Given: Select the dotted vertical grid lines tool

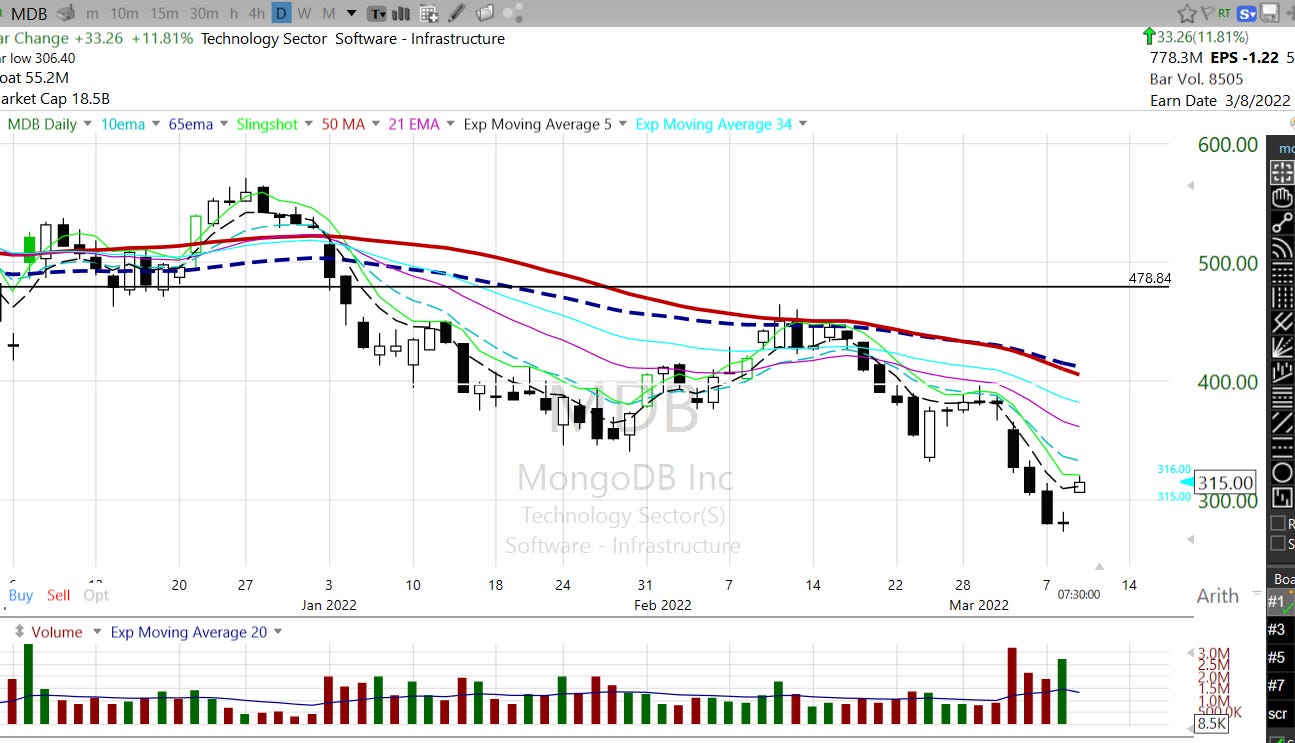Looking at the screenshot, I should tap(1281, 297).
